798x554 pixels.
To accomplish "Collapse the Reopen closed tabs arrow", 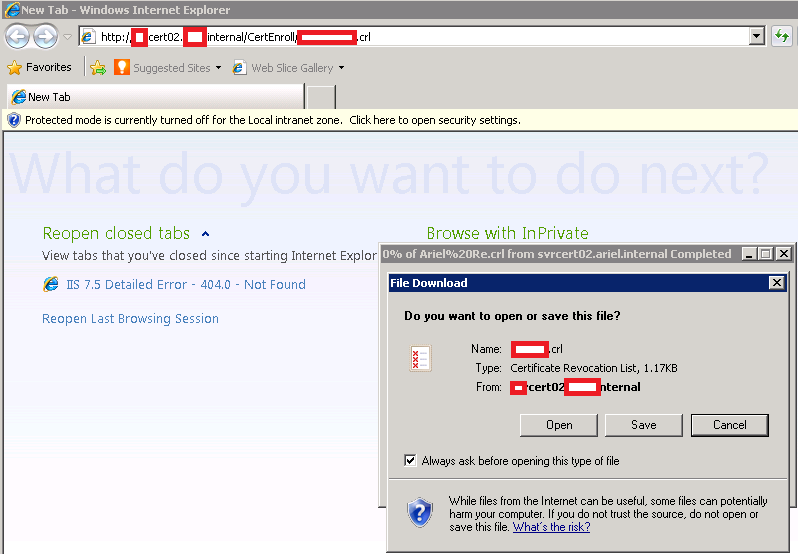I will point(206,234).
